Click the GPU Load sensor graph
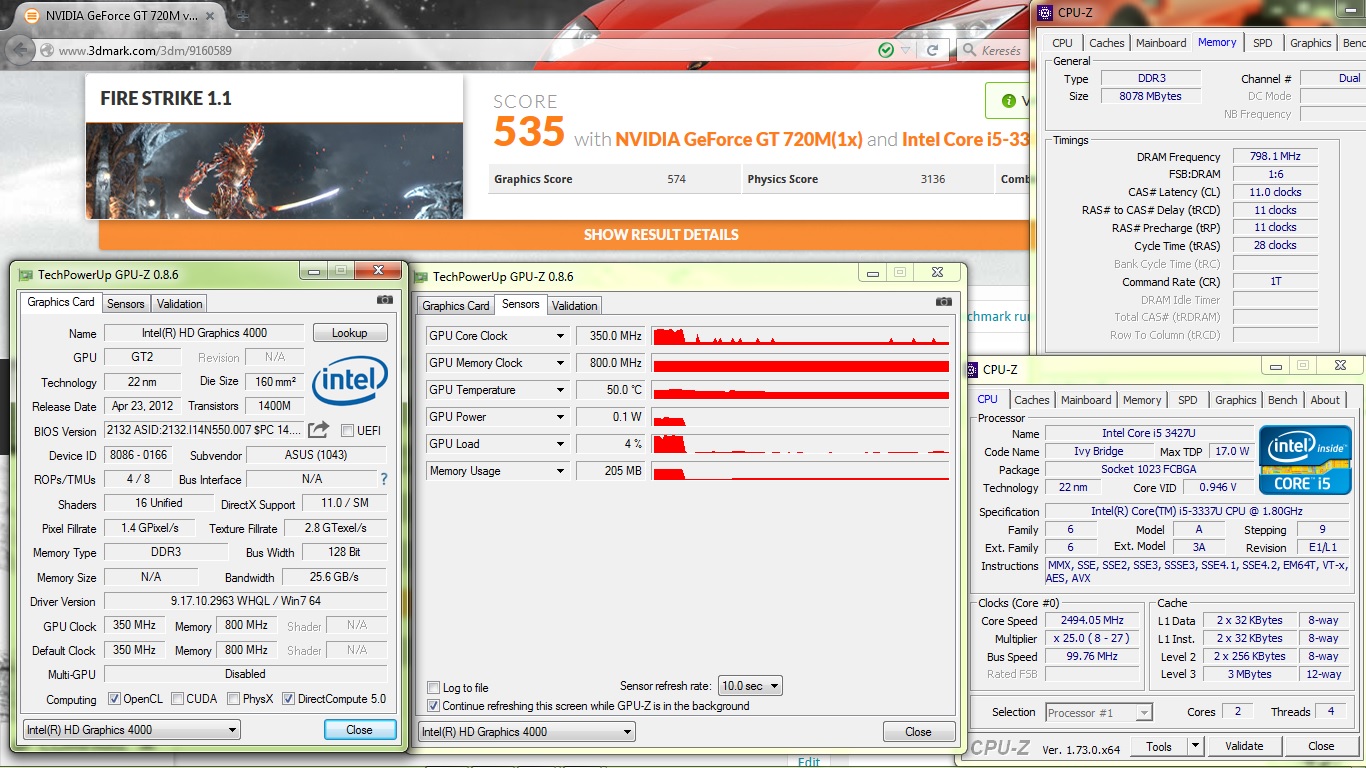Image resolution: width=1366 pixels, height=768 pixels. [x=800, y=444]
